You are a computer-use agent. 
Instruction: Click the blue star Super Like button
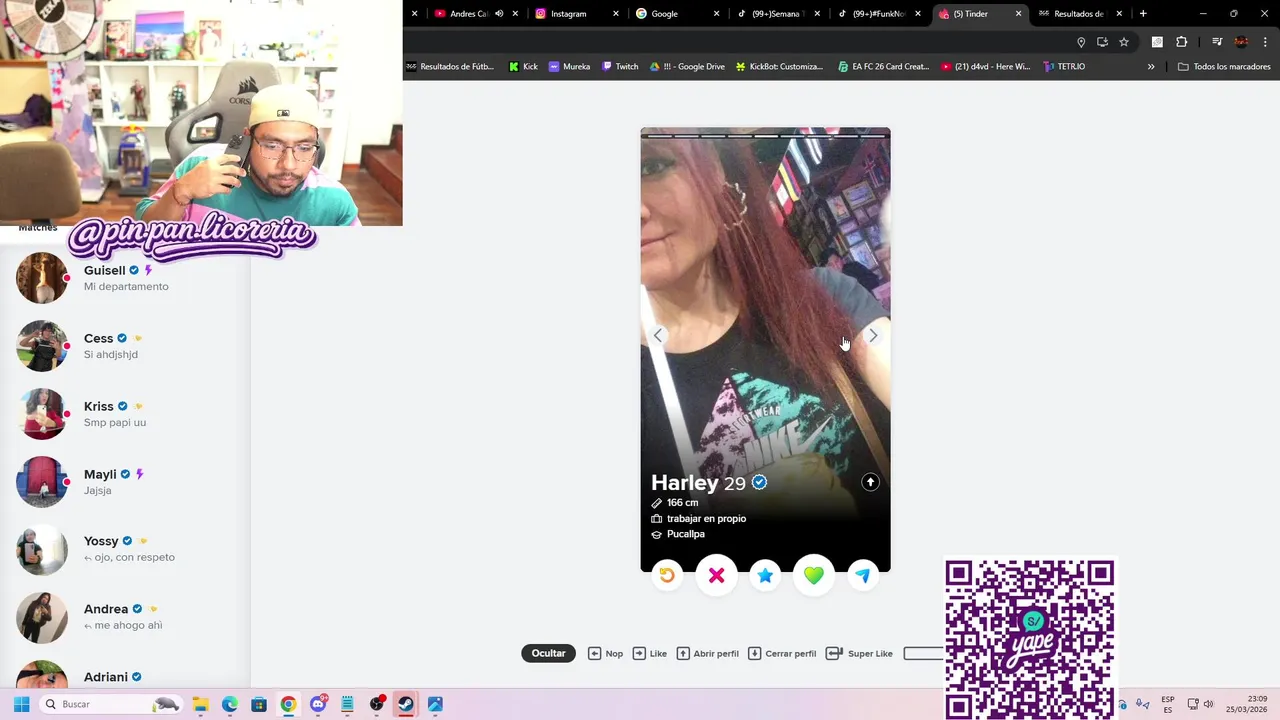click(765, 575)
